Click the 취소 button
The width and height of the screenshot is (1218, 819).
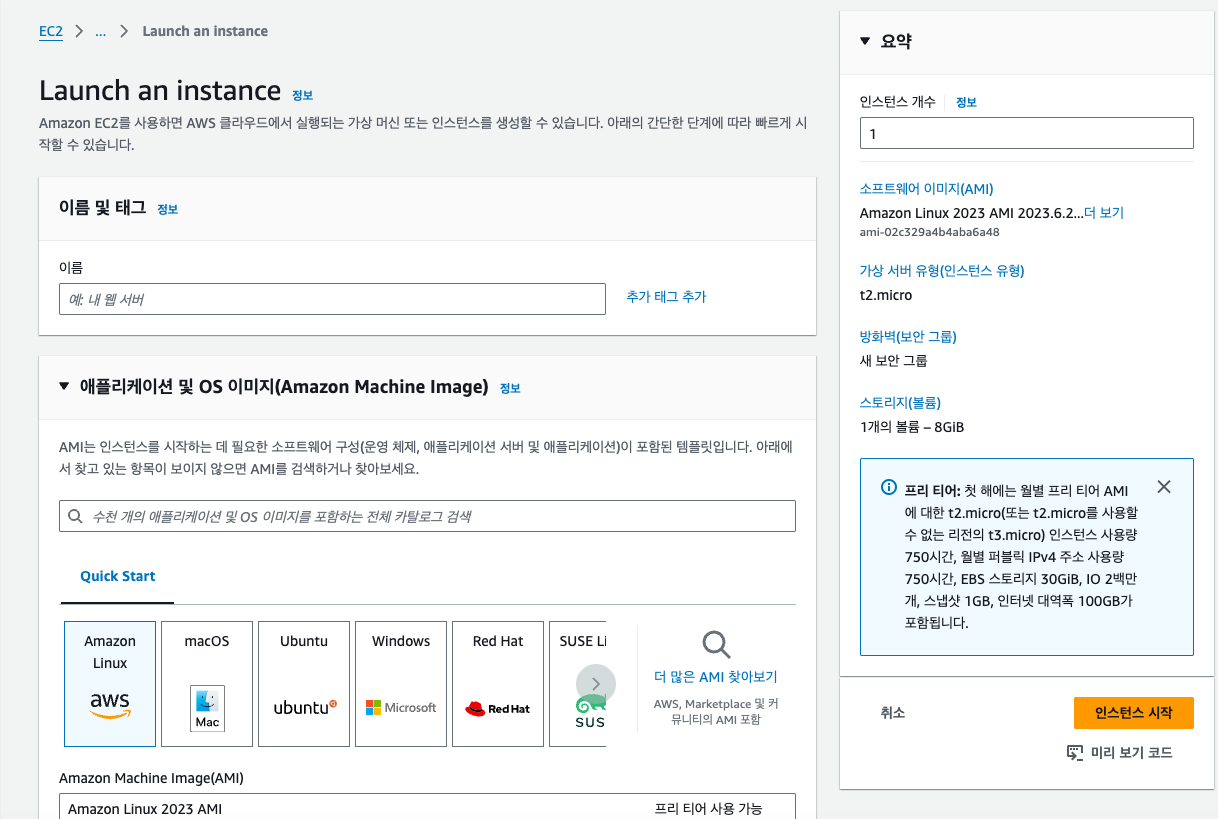893,713
